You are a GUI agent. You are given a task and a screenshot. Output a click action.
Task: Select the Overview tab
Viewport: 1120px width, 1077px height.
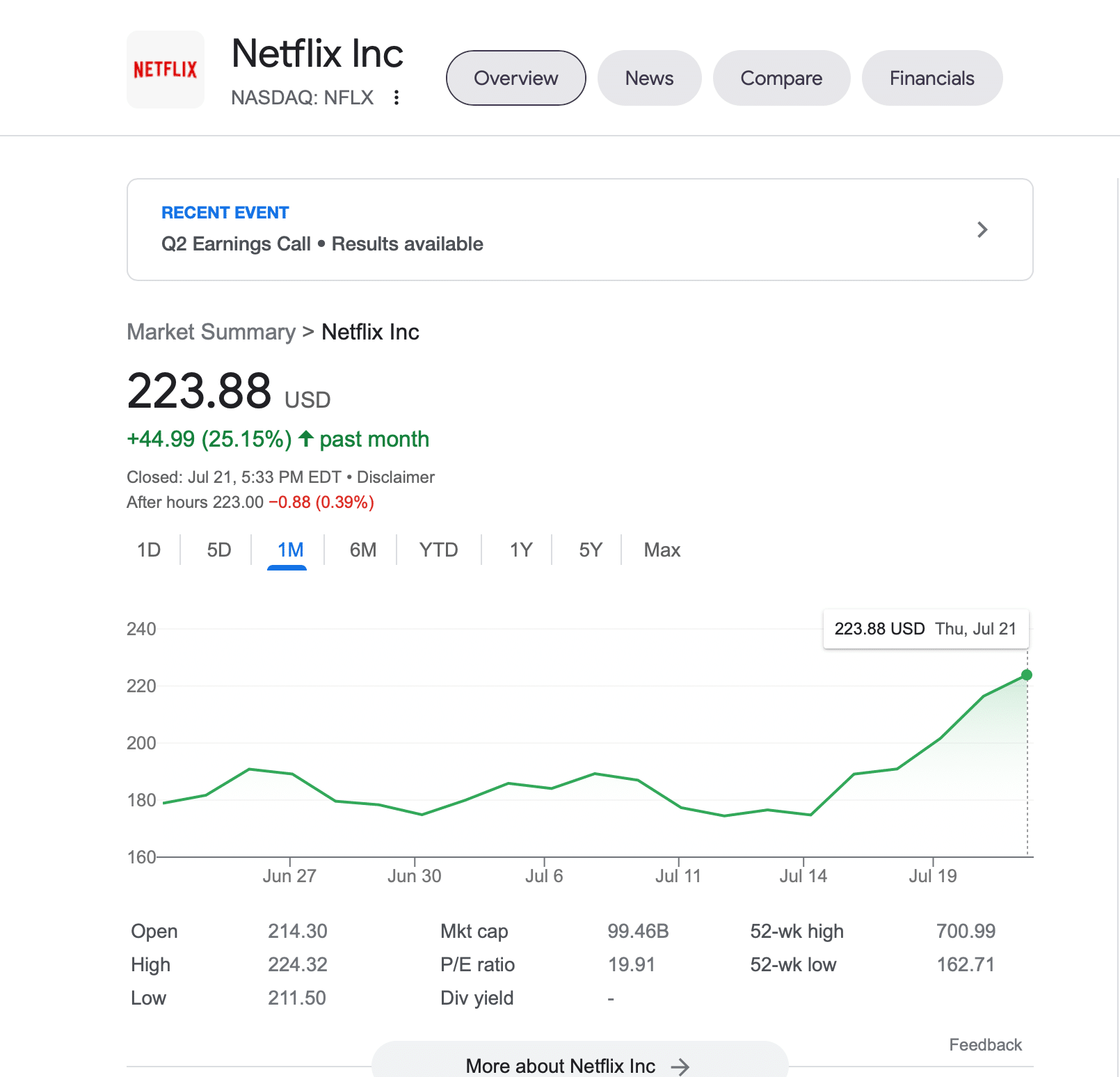[x=516, y=78]
